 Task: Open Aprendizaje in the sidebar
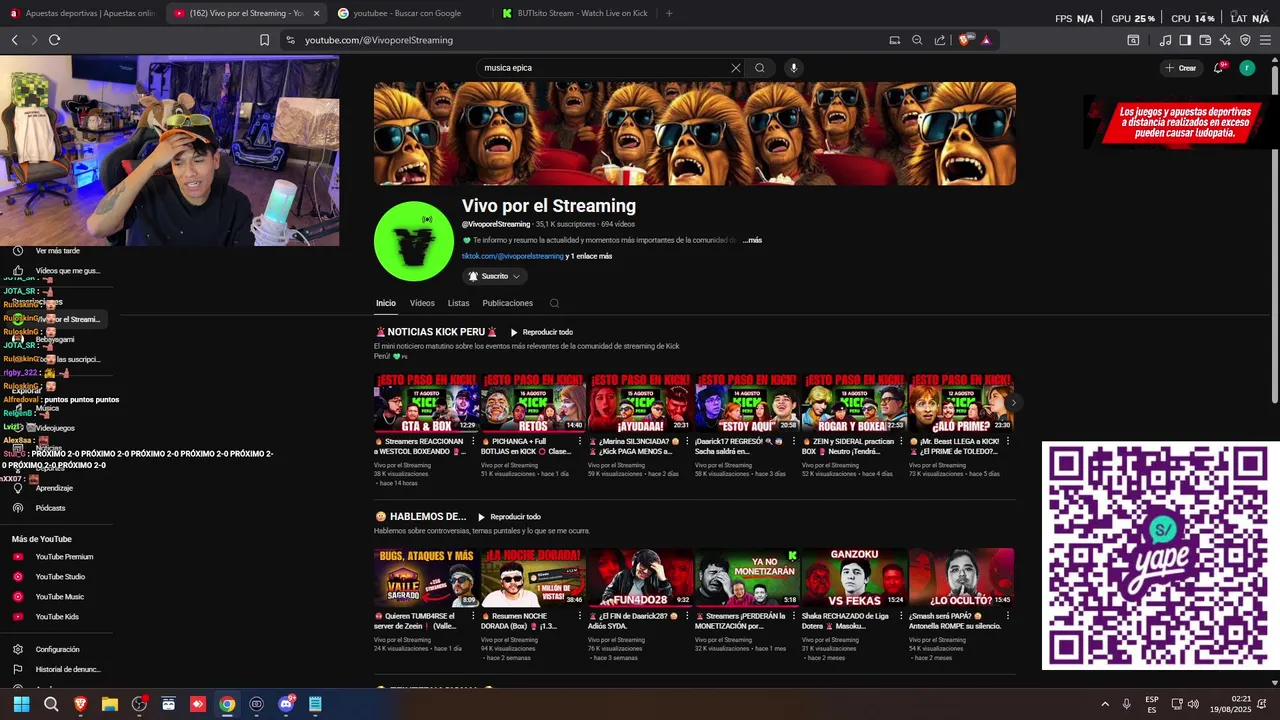(54, 488)
